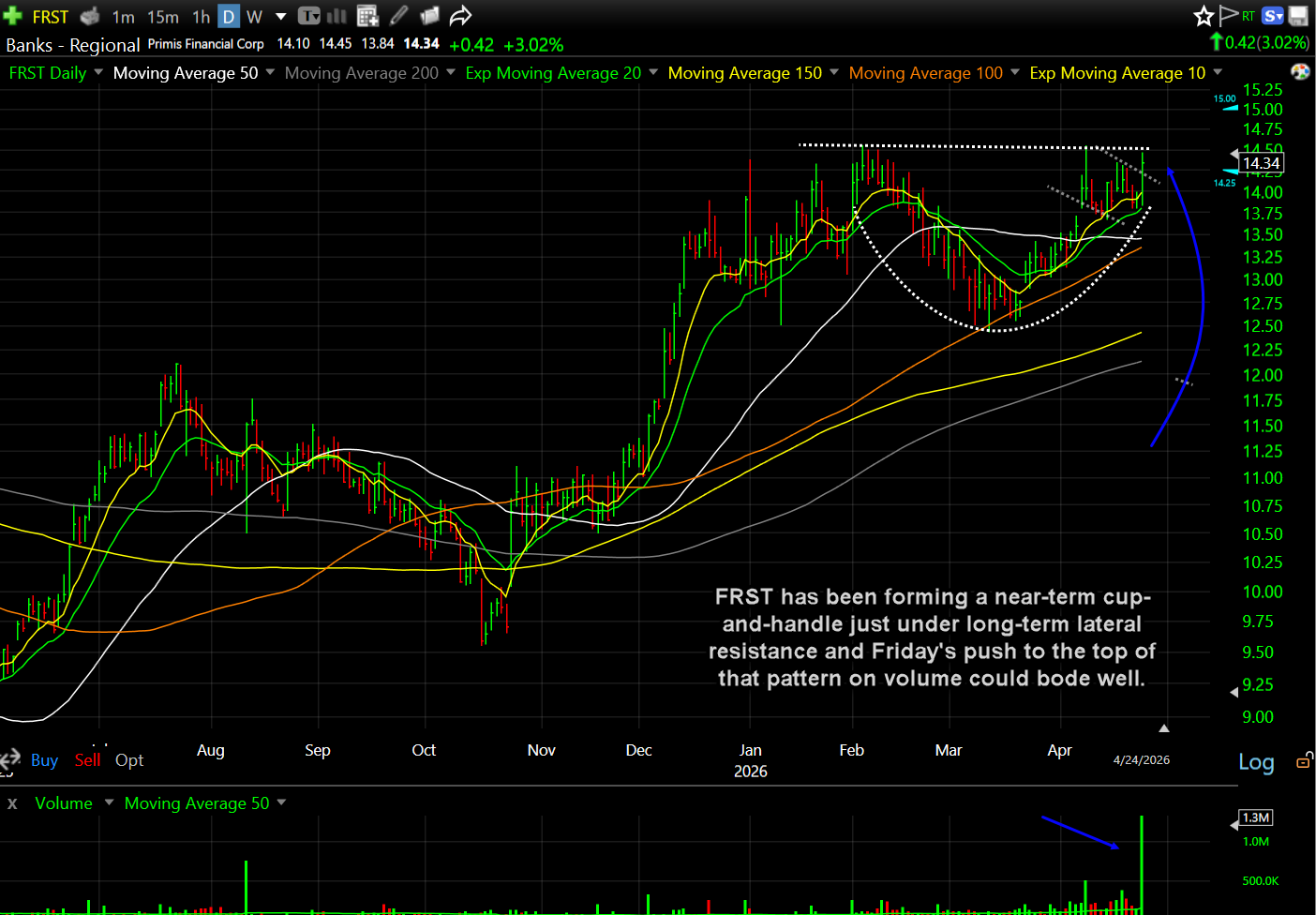The height and width of the screenshot is (915, 1316).
Task: Open the chart color palette icon
Action: [1300, 72]
